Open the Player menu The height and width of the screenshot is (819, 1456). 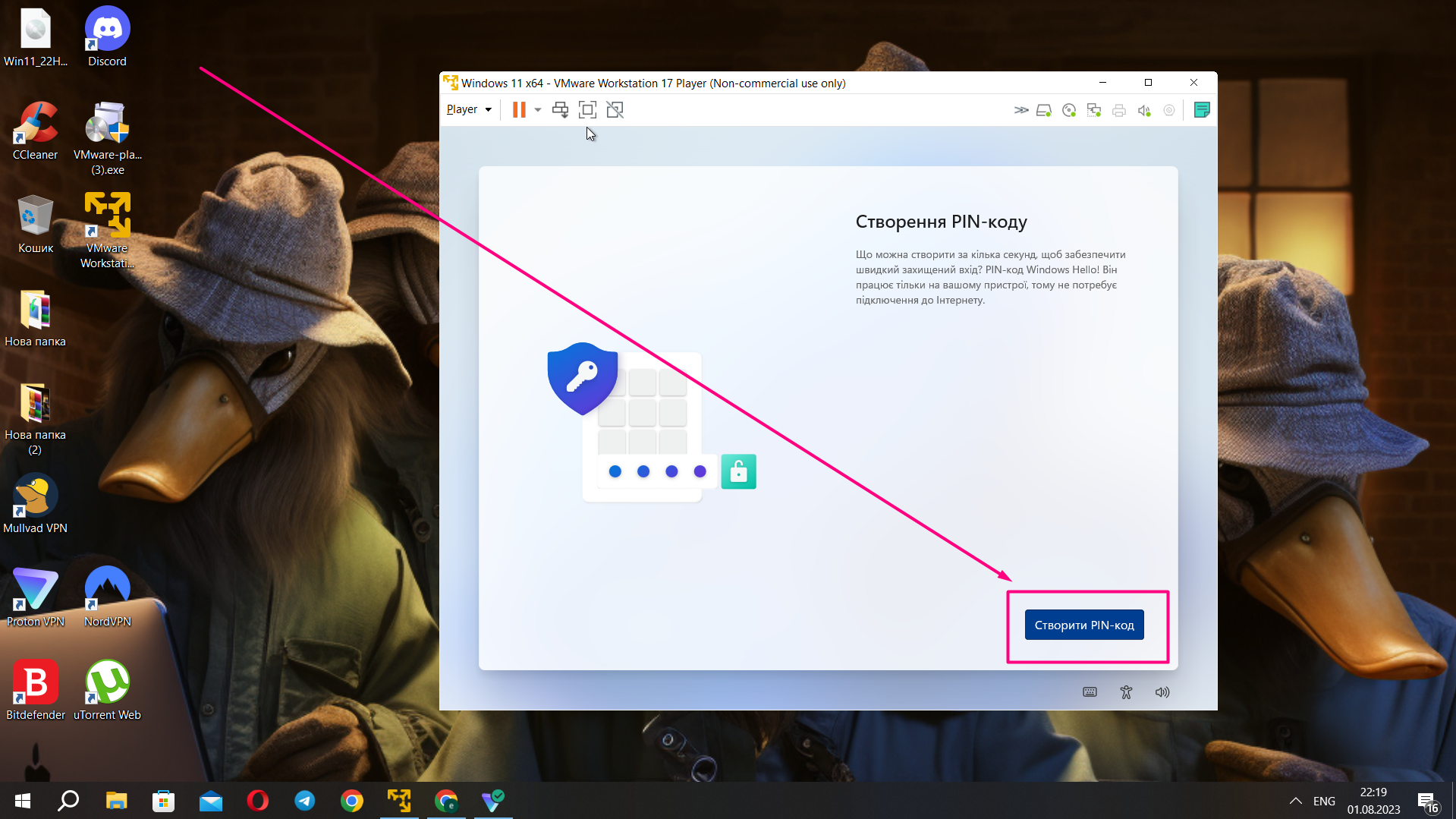(469, 109)
